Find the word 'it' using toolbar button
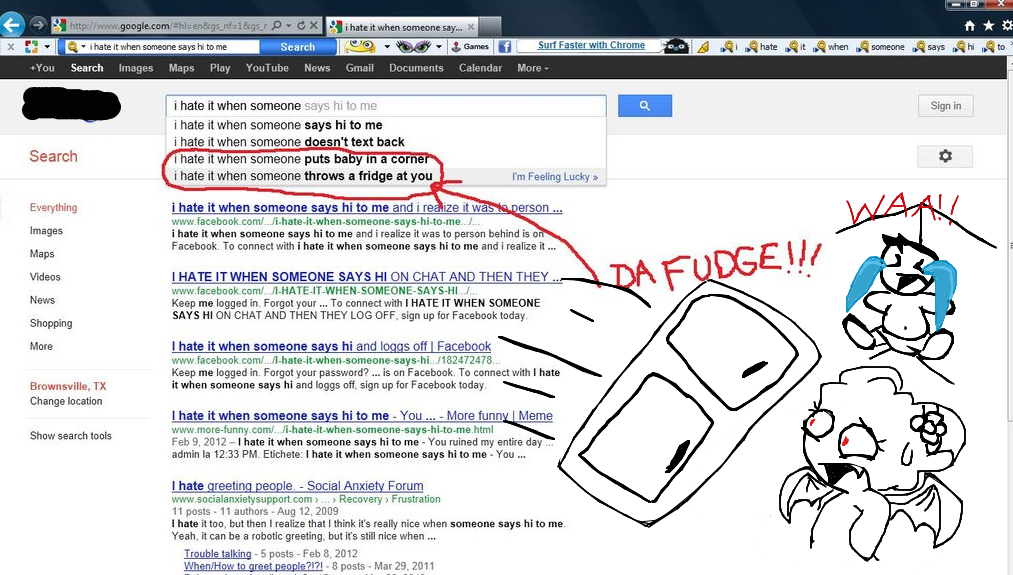Image resolution: width=1013 pixels, height=575 pixels. (796, 47)
